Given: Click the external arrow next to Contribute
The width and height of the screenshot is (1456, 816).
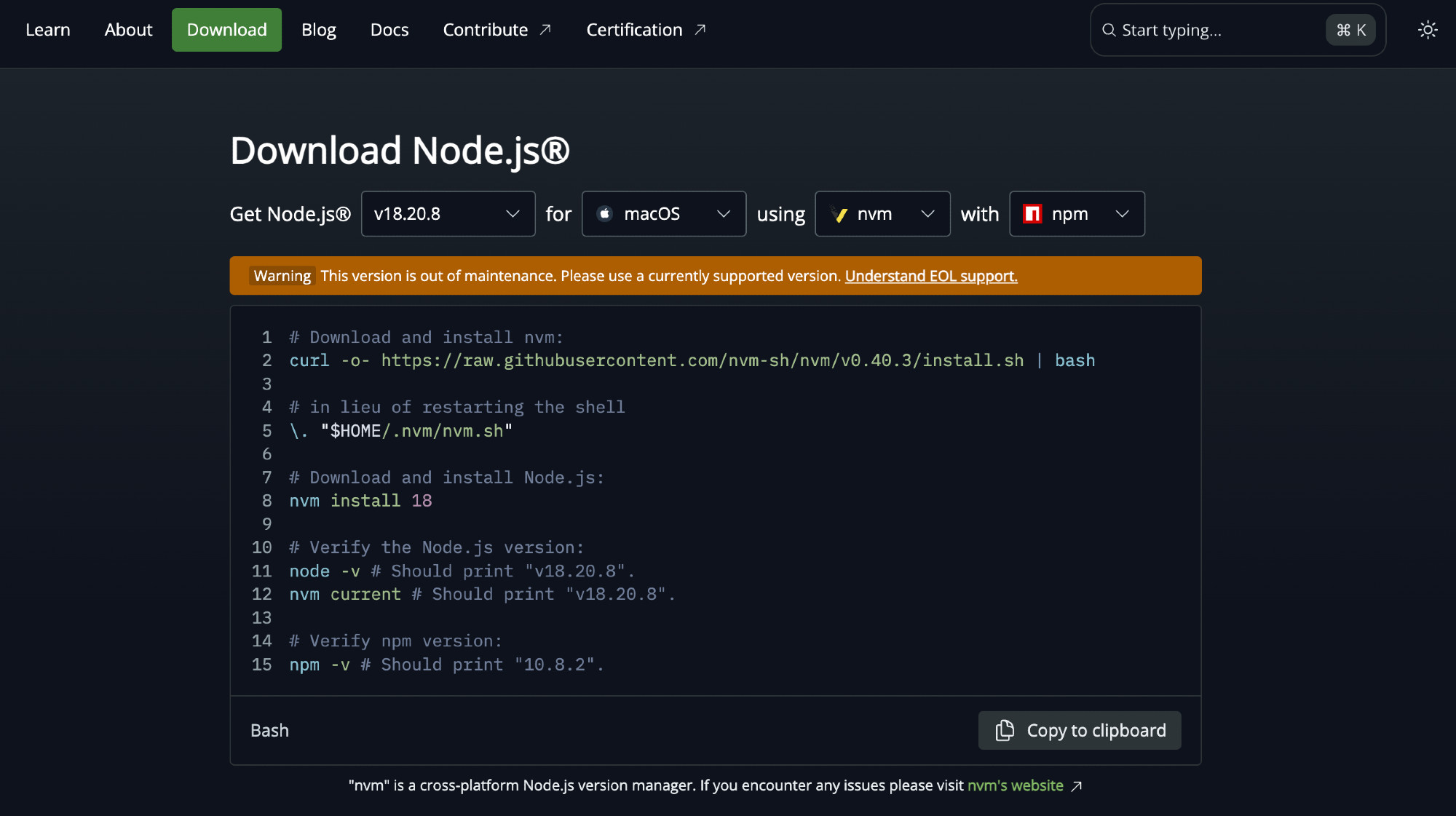Looking at the screenshot, I should (x=545, y=30).
